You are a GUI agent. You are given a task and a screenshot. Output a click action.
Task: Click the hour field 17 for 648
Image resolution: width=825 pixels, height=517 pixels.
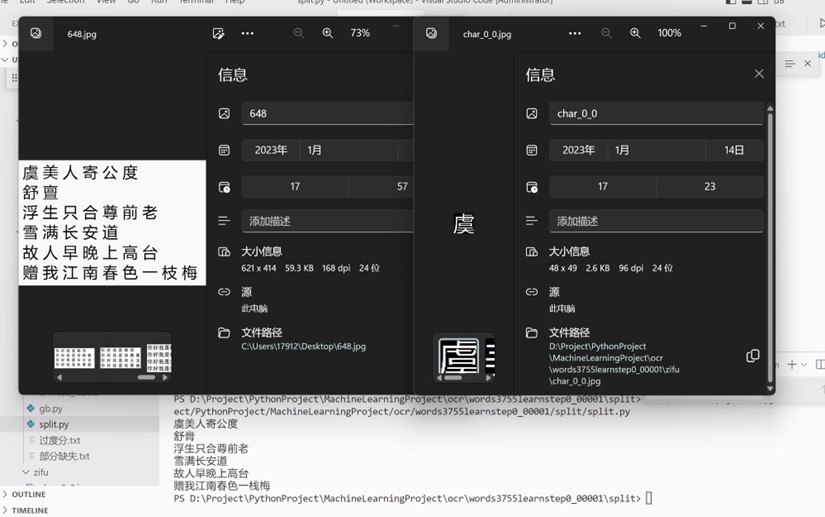pyautogui.click(x=295, y=187)
